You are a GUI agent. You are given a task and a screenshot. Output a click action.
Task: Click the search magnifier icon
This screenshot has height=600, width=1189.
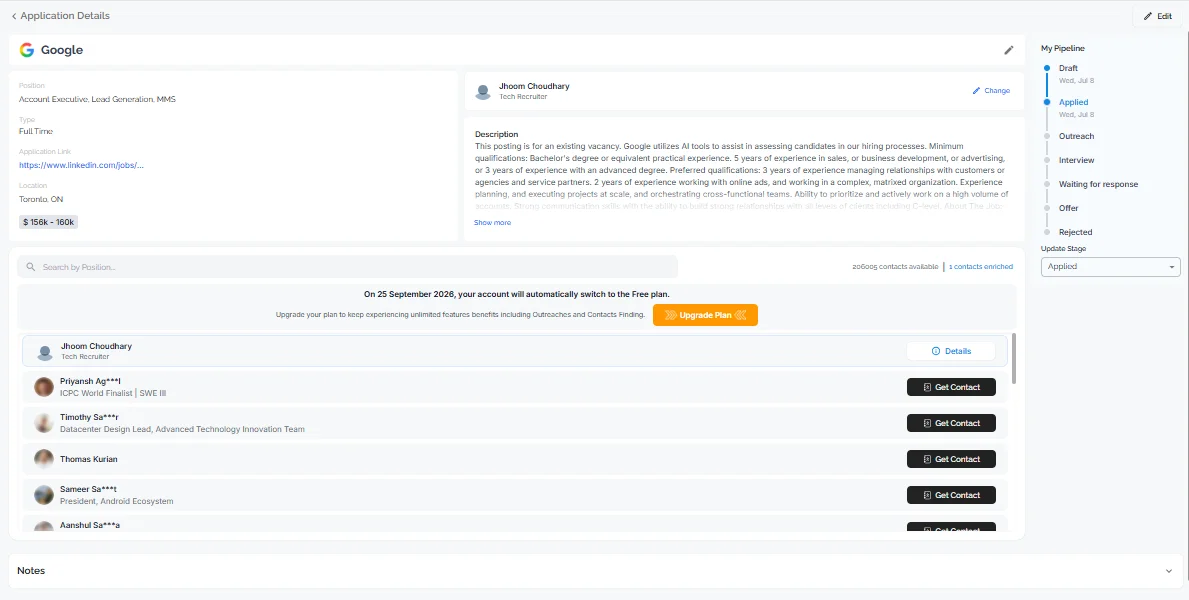pyautogui.click(x=31, y=267)
